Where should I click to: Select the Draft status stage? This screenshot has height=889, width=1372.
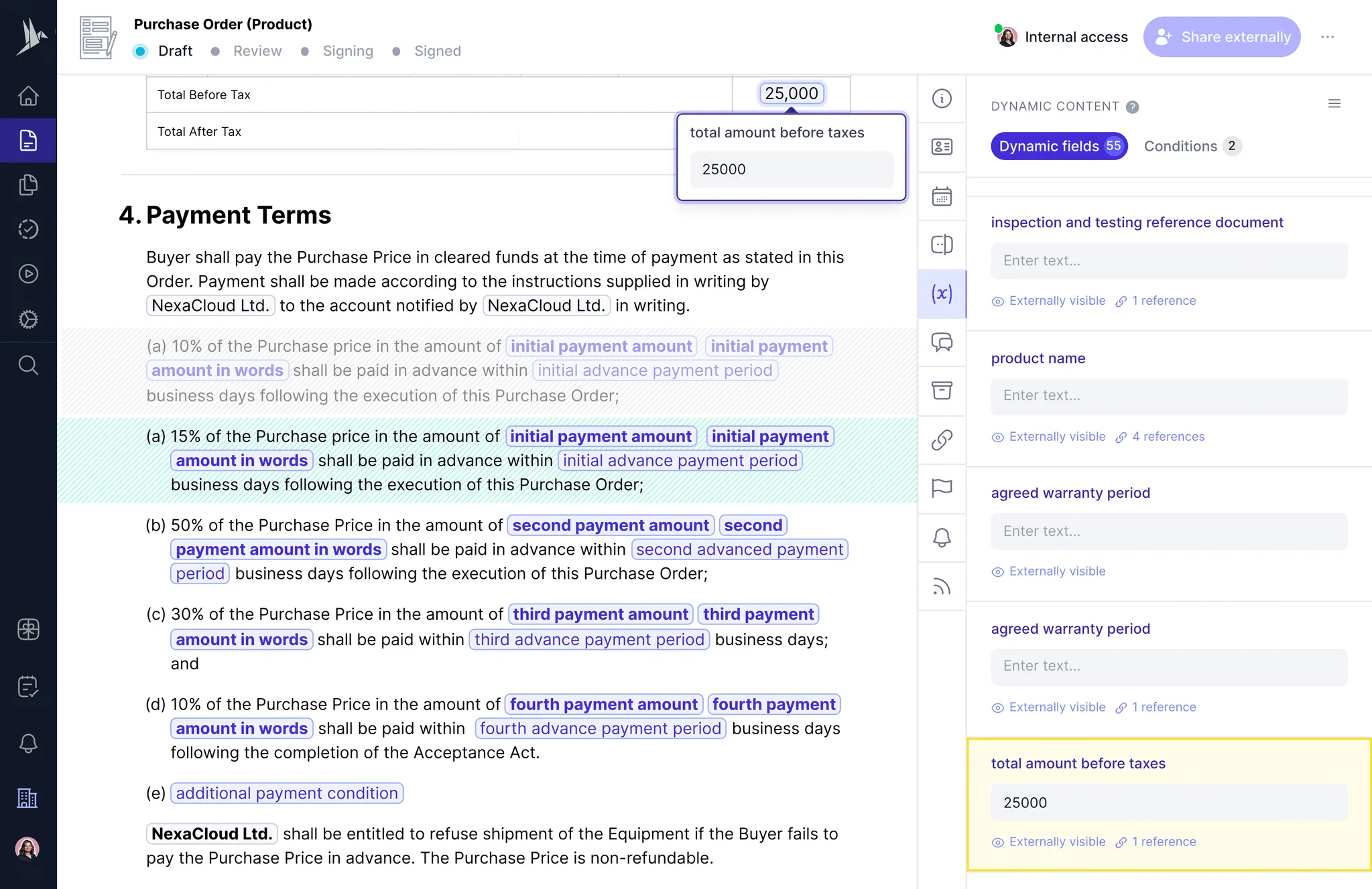[163, 51]
